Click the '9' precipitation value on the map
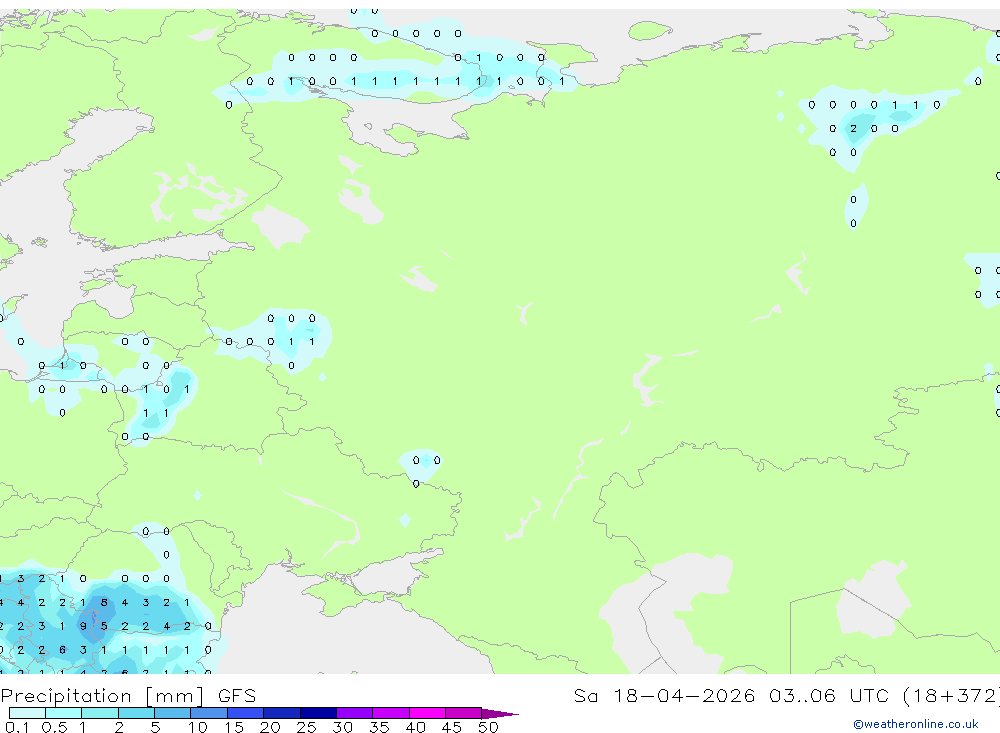Screen dimensions: 1000x733 tap(83, 626)
